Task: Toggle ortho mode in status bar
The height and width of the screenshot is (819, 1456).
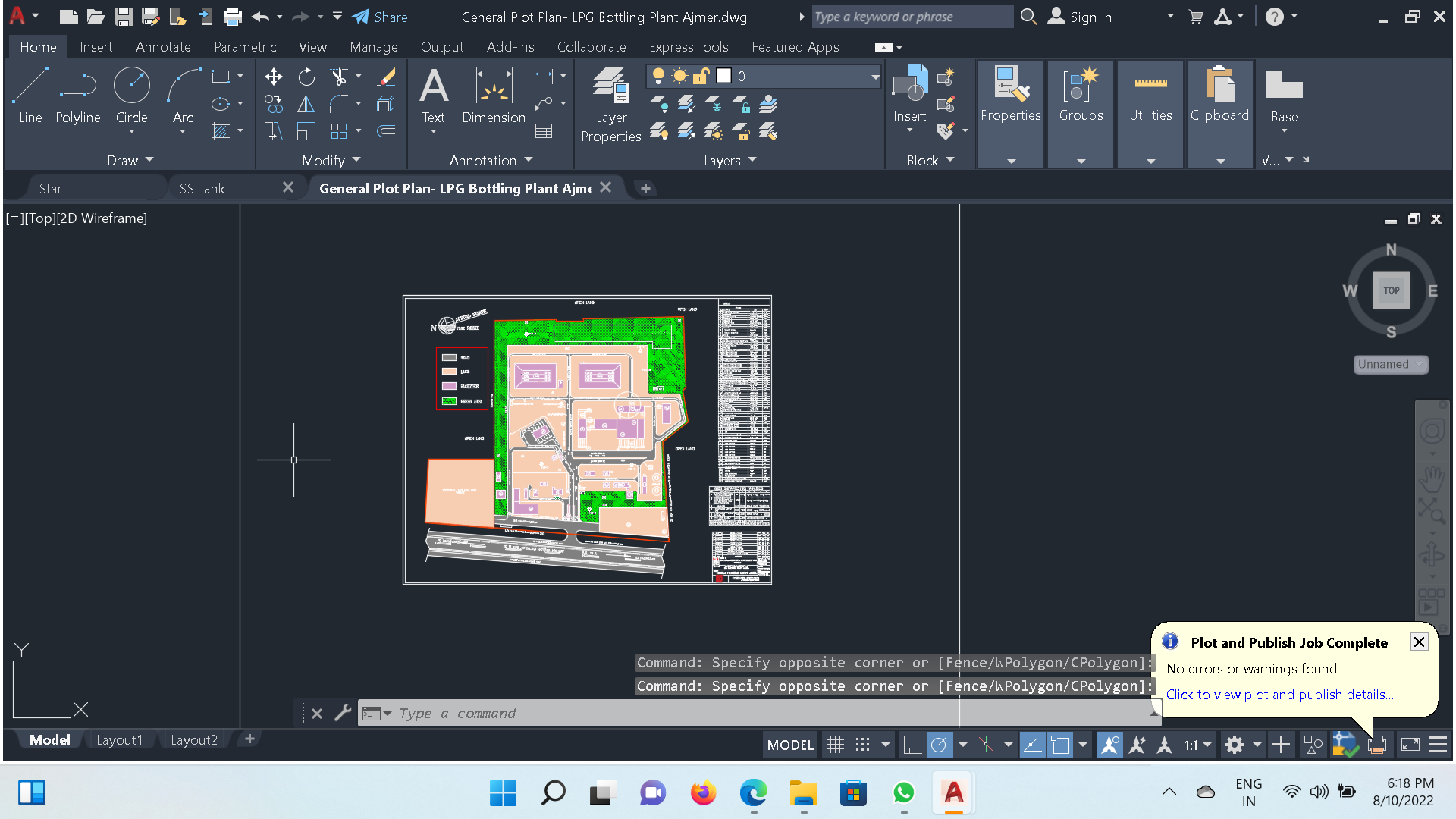Action: 912,745
